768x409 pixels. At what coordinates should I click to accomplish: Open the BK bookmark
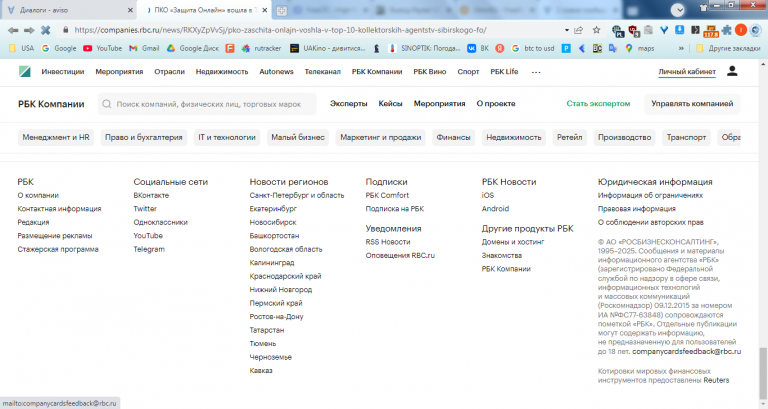point(478,48)
